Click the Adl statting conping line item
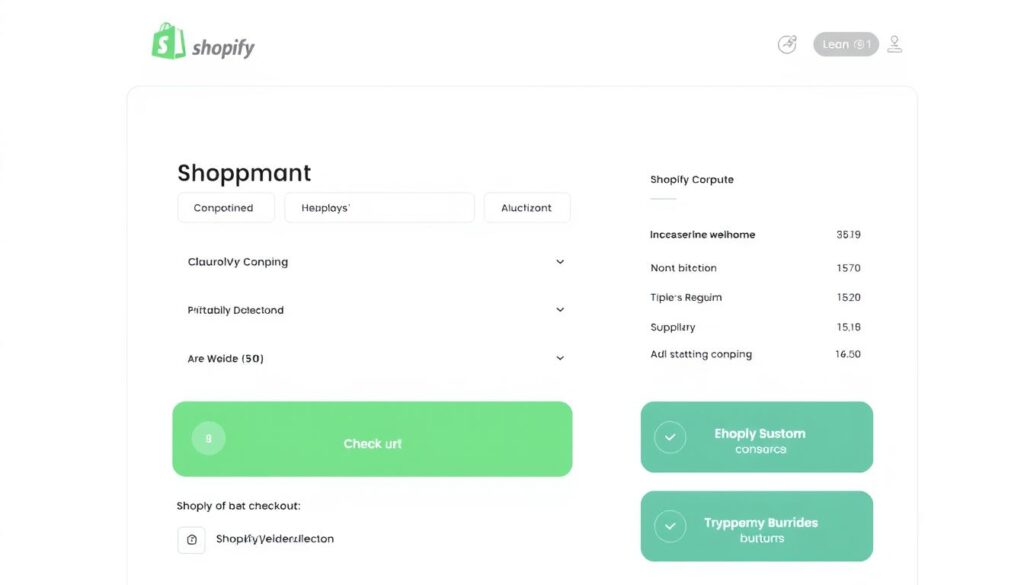This screenshot has height=585, width=1024. 701,354
